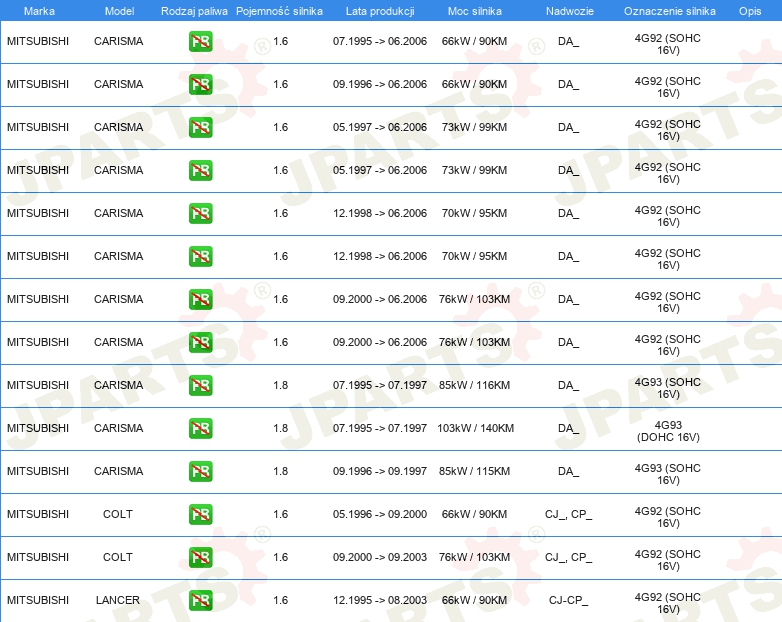
Task: Select the date range 07.1995 -> 06.2006
Action: (380, 41)
